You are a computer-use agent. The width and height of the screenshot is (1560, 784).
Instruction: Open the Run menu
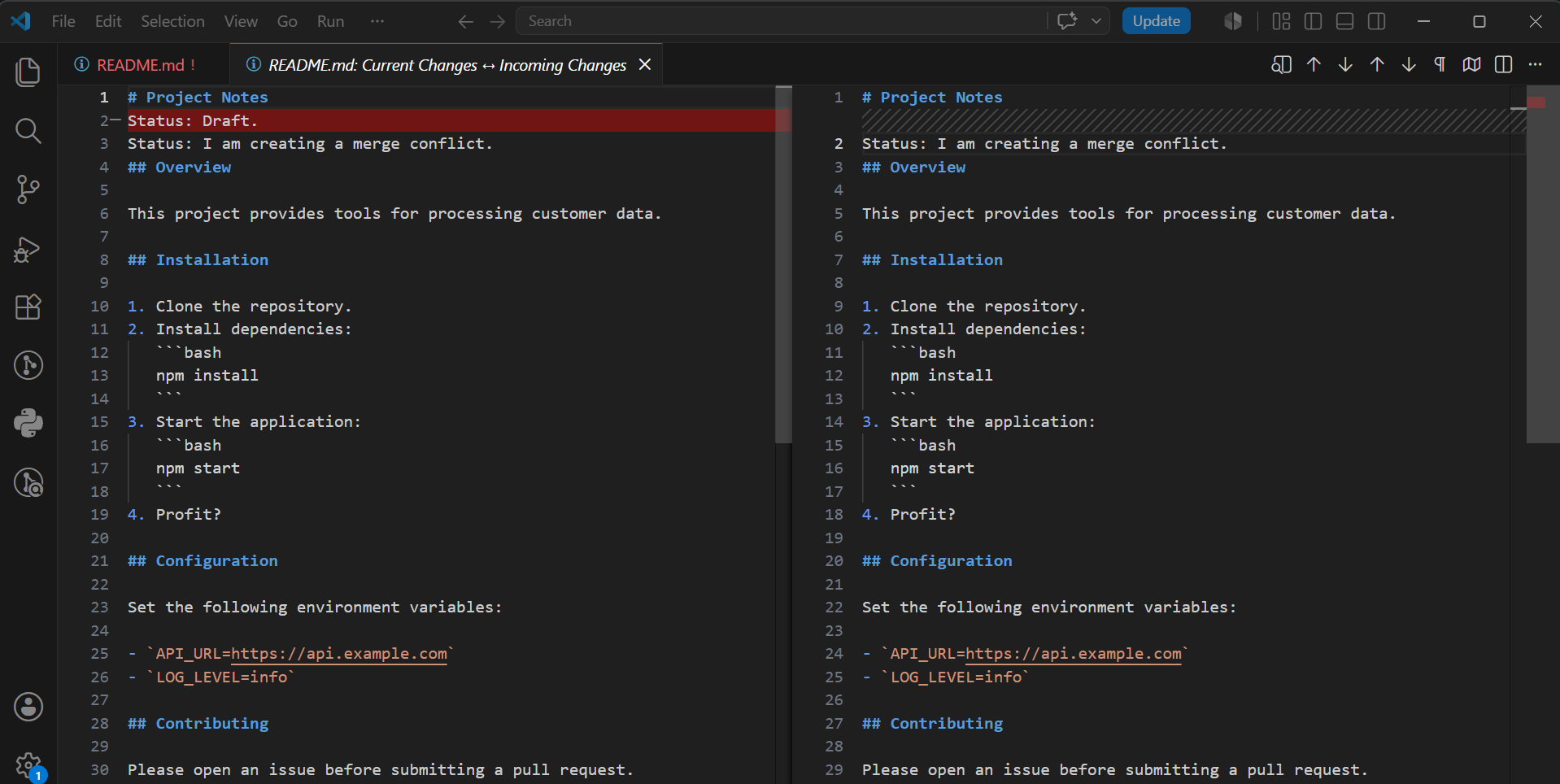[x=330, y=21]
